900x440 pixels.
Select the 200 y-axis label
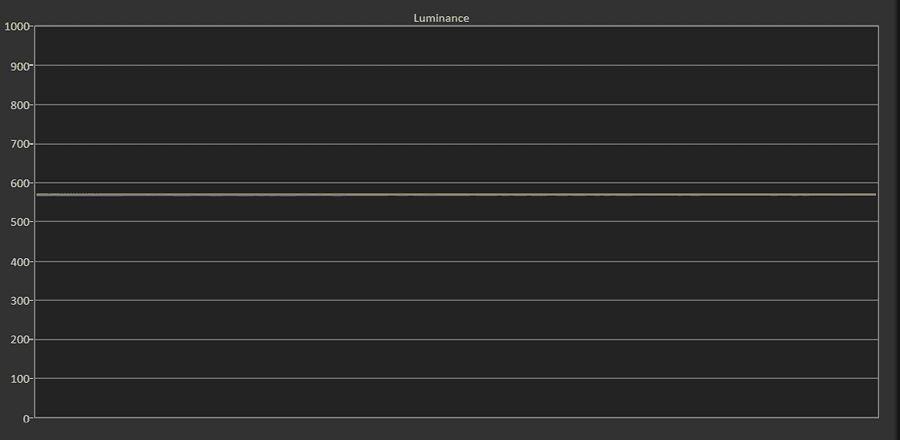20,340
